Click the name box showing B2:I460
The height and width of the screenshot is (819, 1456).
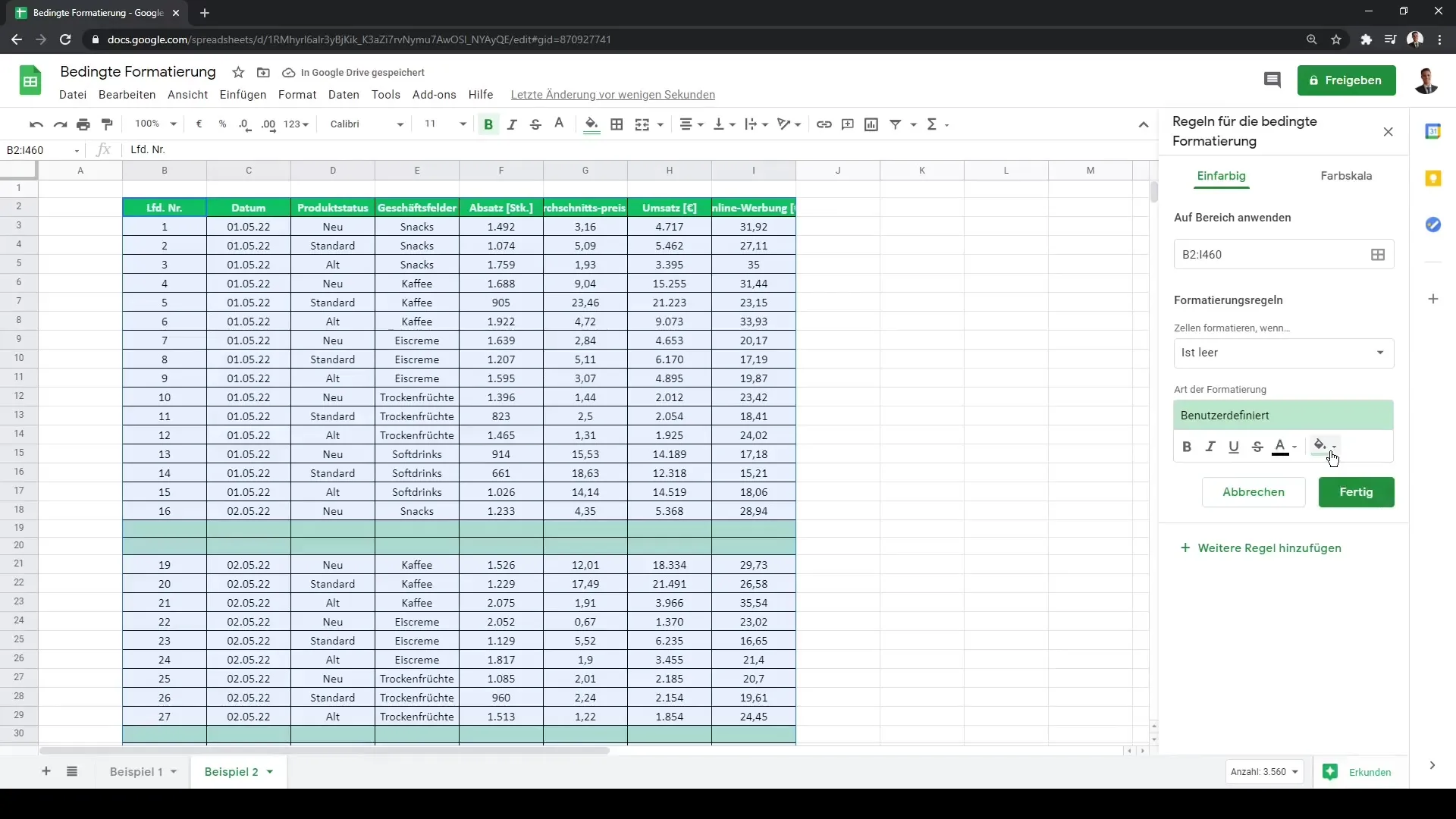tap(42, 150)
